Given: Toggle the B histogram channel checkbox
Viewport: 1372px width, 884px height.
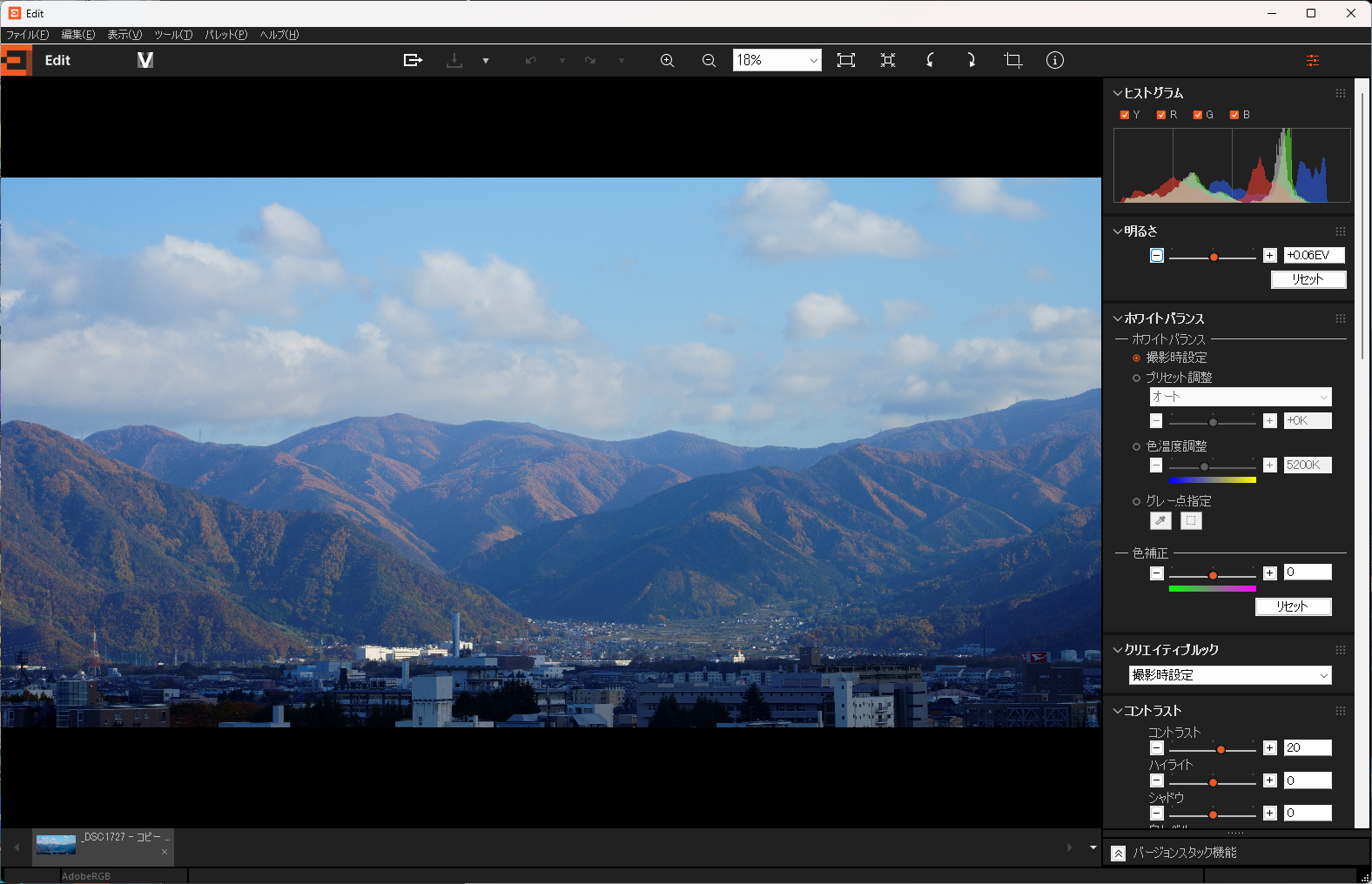Looking at the screenshot, I should (x=1234, y=115).
